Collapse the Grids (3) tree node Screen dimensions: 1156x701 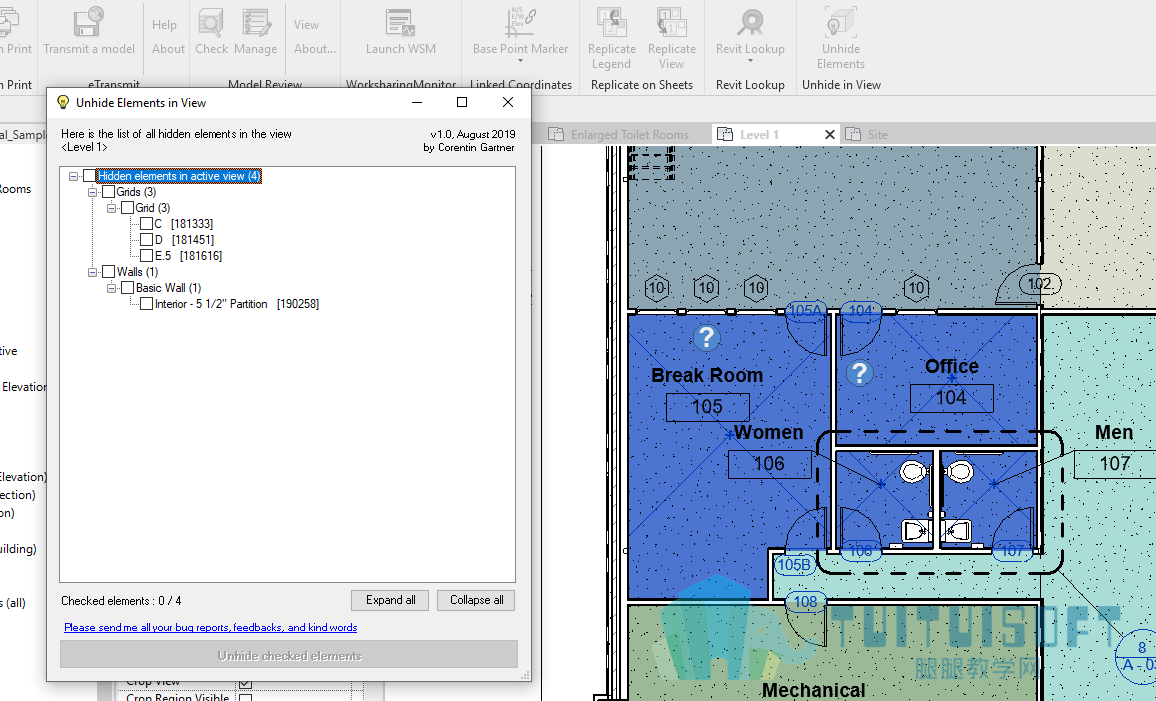tap(93, 192)
